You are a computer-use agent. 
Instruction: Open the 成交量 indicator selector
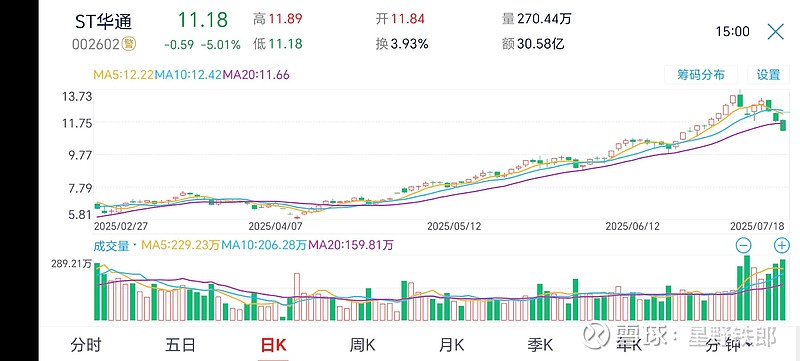114,246
